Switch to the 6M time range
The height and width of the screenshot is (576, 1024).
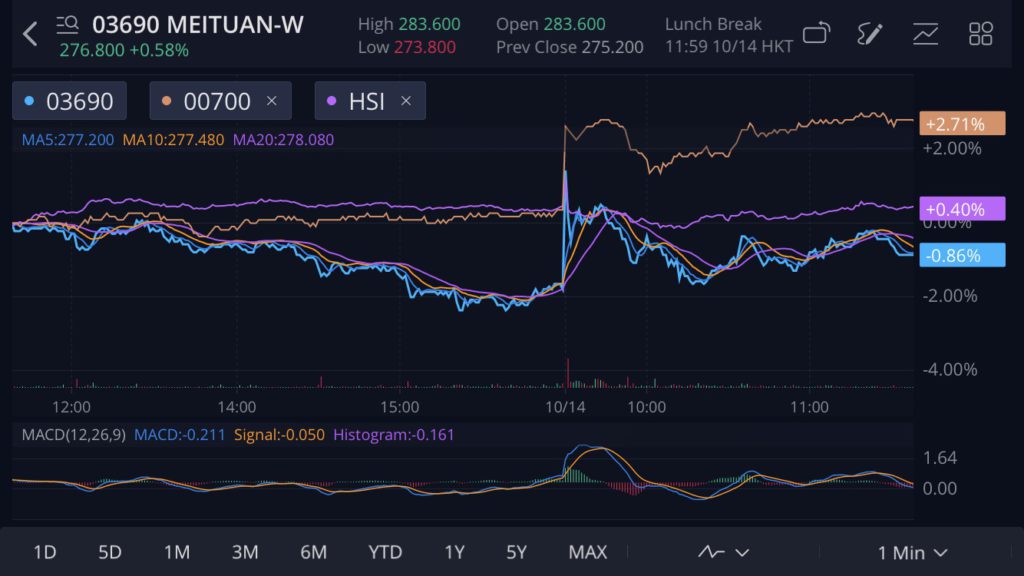point(313,552)
